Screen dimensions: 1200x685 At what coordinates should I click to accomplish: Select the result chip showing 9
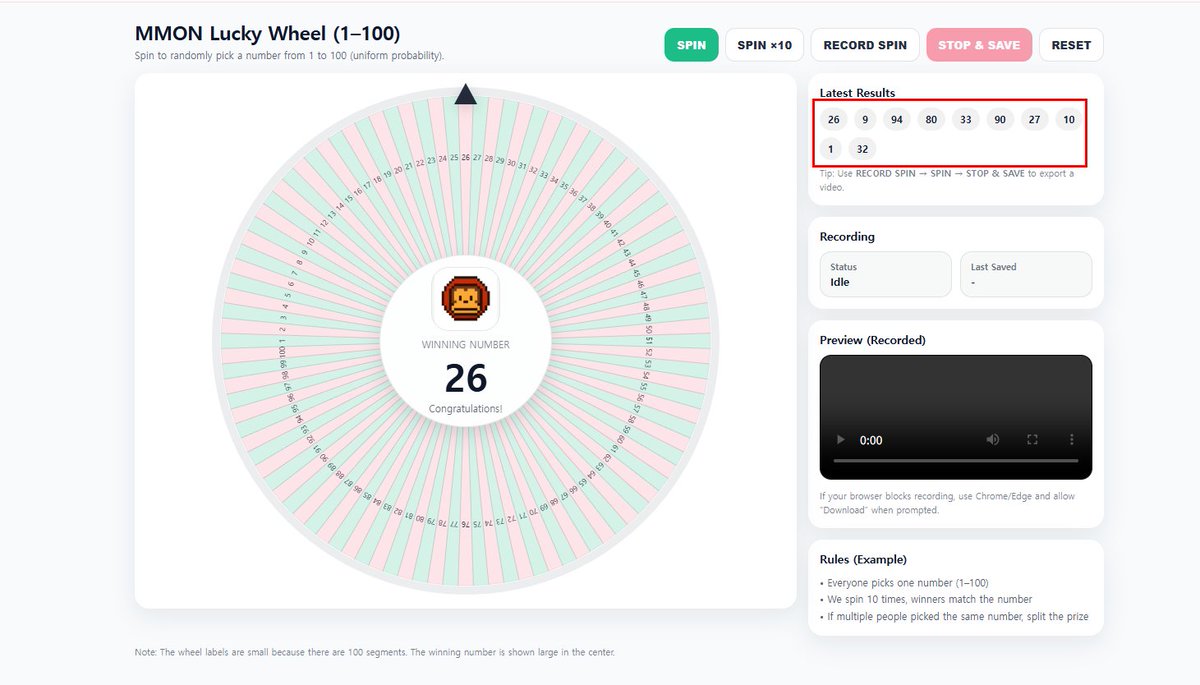[865, 120]
